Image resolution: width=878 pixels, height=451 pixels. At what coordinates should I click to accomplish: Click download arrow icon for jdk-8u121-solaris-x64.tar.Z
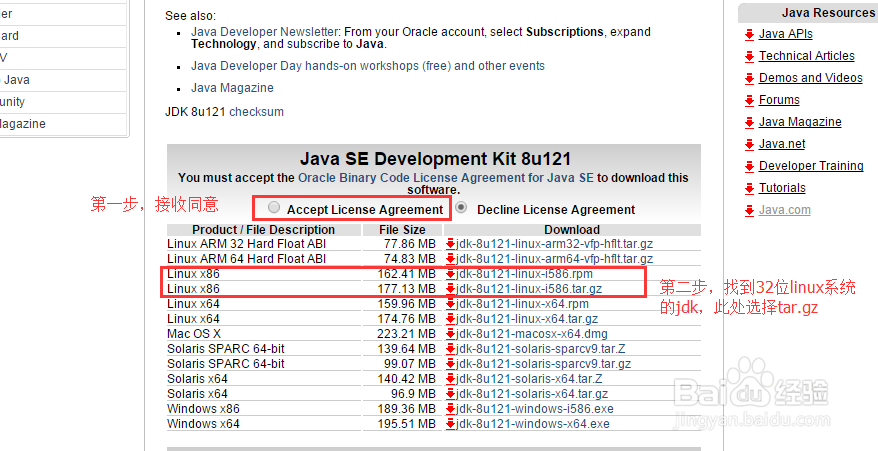[450, 379]
